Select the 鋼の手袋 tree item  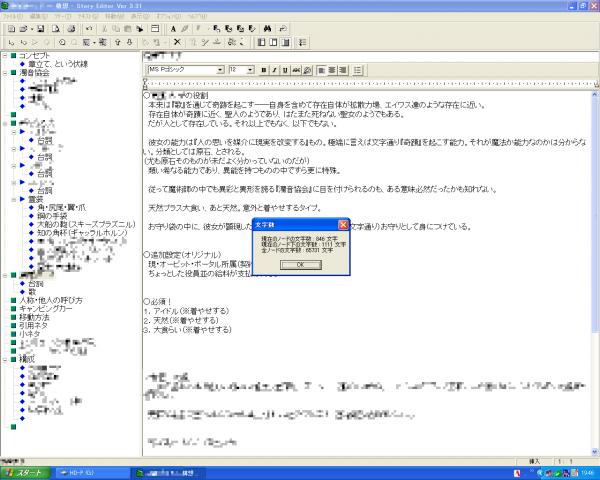pos(52,216)
